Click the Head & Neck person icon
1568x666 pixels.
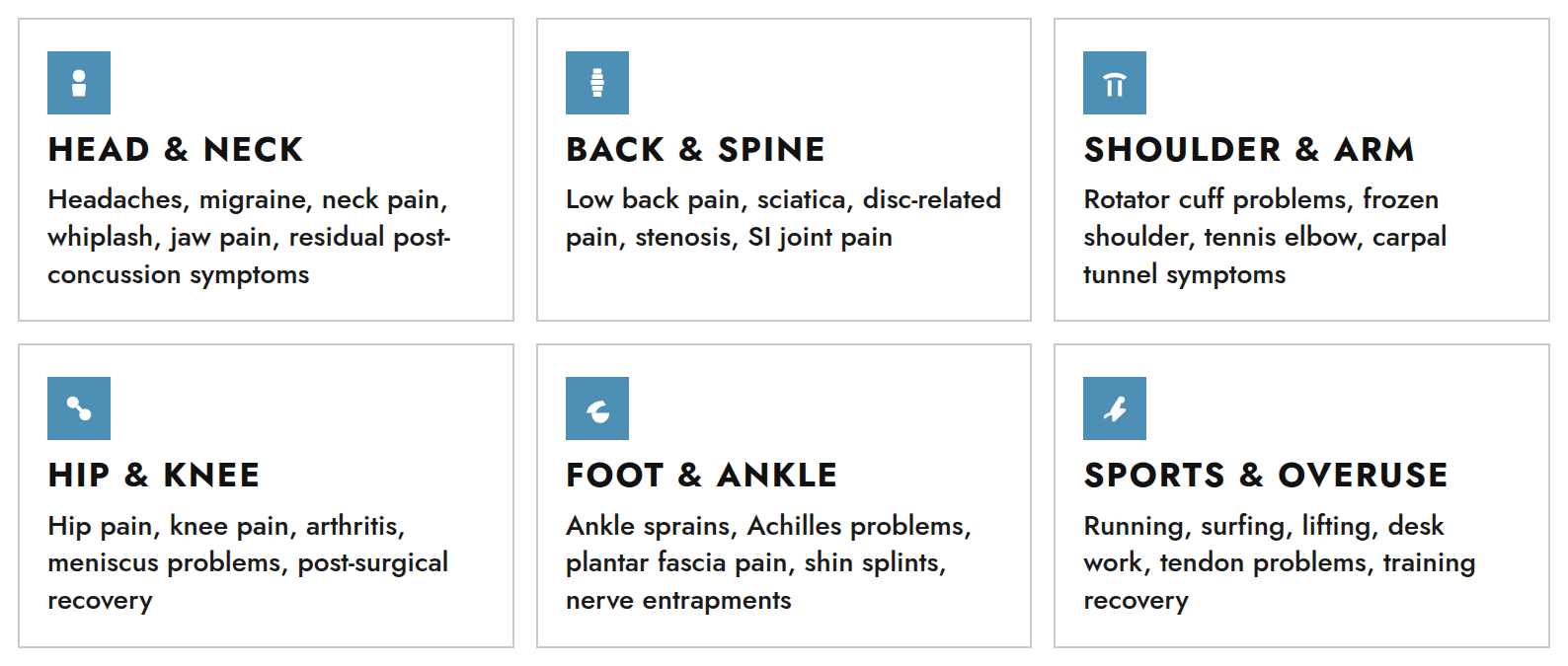(79, 83)
